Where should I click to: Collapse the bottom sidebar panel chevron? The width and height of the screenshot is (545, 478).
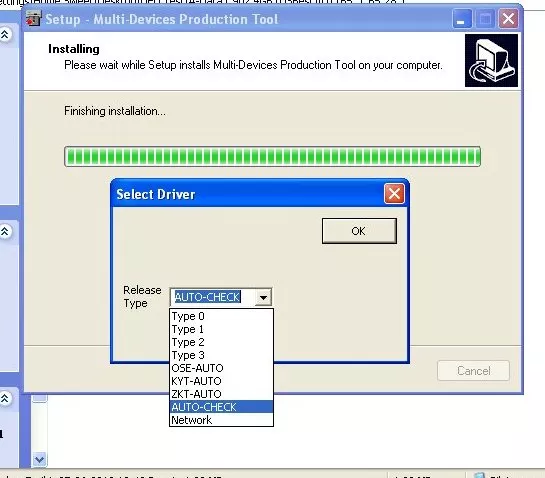(5, 398)
